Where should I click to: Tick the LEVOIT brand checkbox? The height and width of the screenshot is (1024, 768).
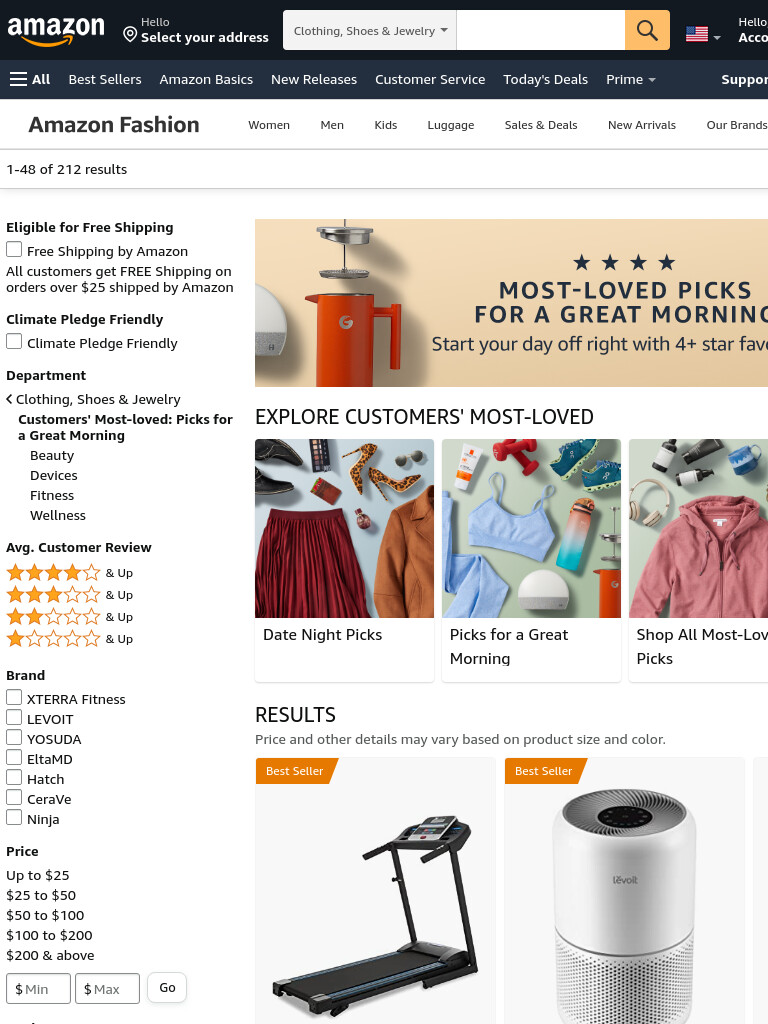14,717
